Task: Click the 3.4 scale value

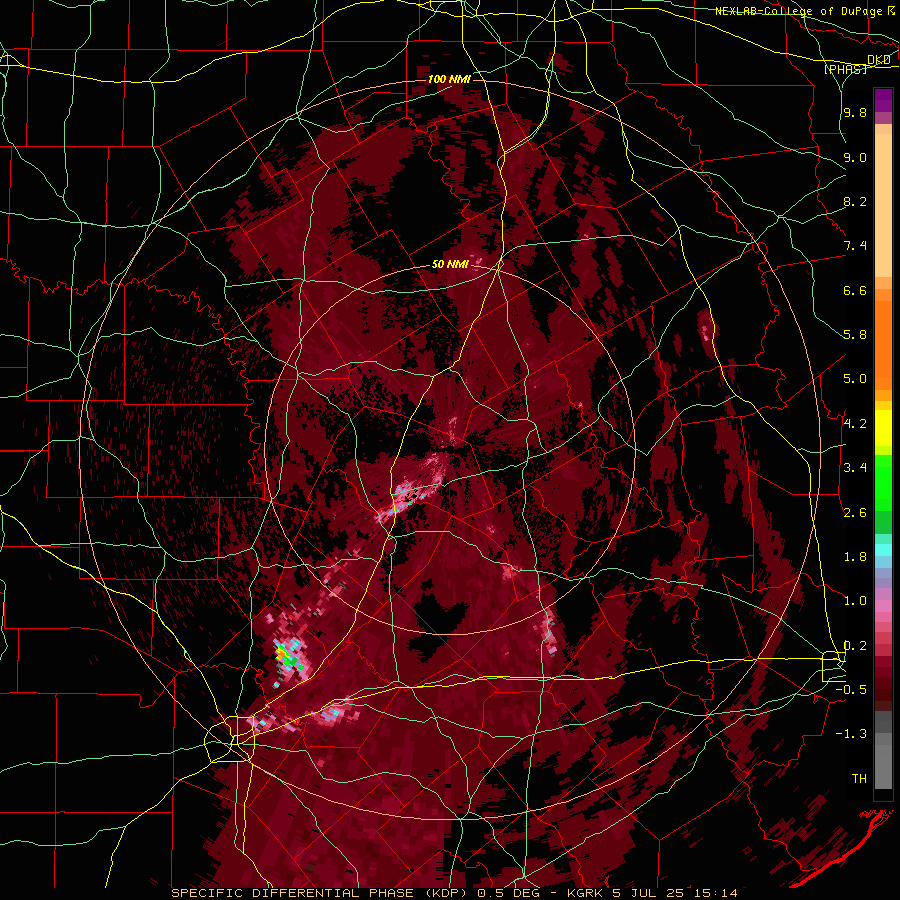Action: (x=855, y=468)
